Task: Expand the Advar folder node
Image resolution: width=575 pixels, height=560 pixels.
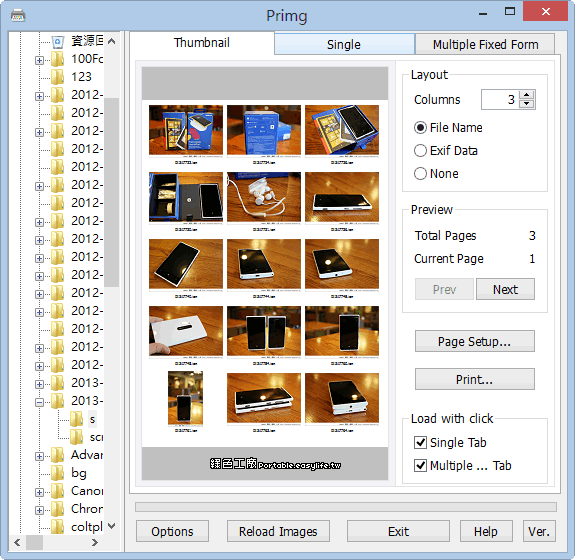Action: point(39,456)
